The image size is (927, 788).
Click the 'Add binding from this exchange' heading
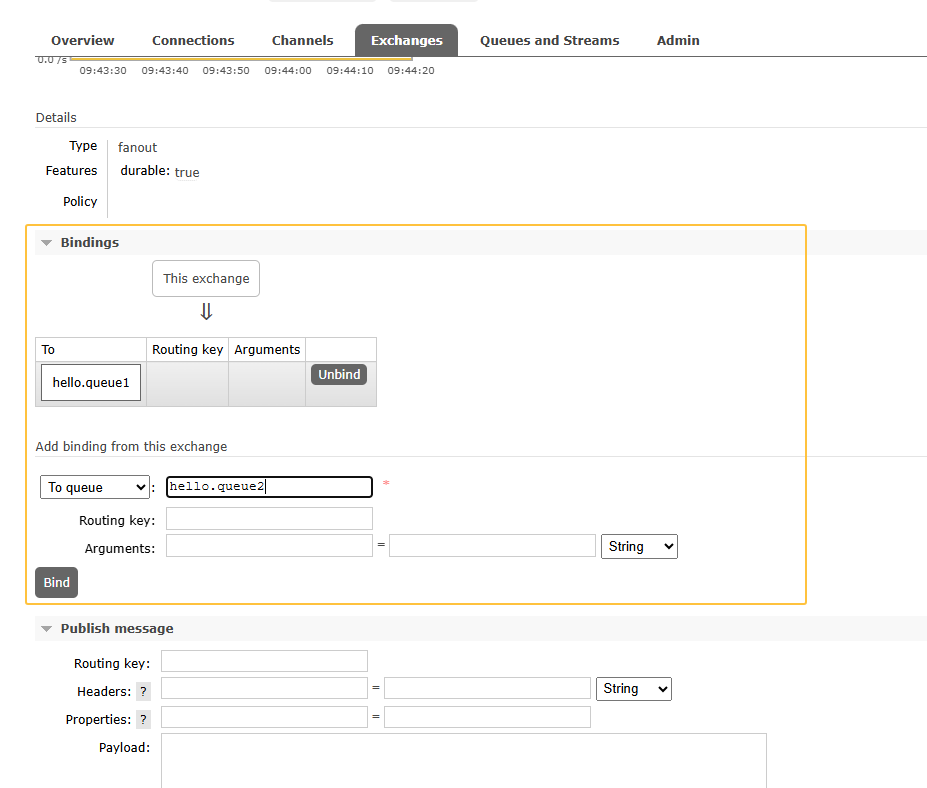(131, 446)
